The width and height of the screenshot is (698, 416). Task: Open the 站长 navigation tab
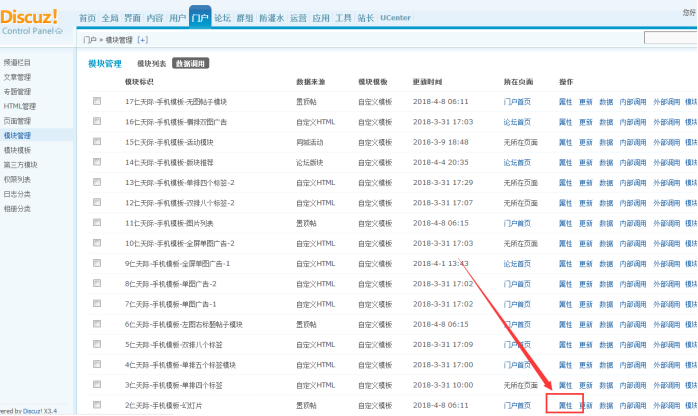(365, 18)
